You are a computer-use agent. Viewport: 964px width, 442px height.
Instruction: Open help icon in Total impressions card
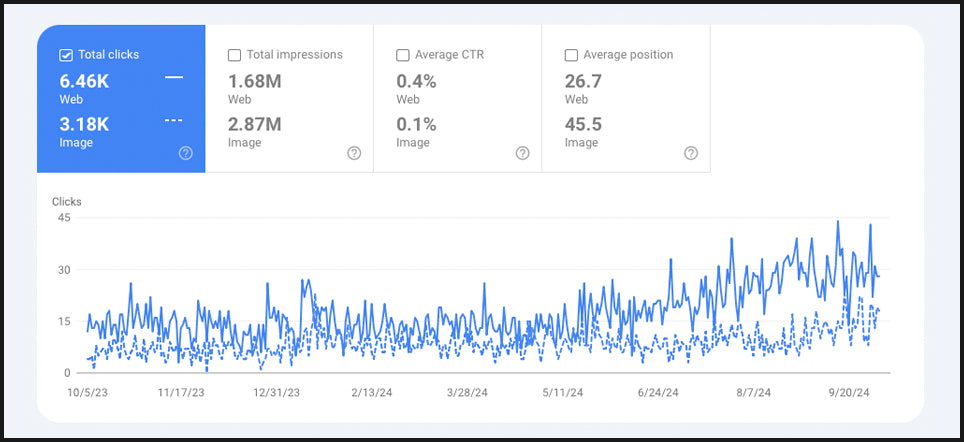coord(354,153)
